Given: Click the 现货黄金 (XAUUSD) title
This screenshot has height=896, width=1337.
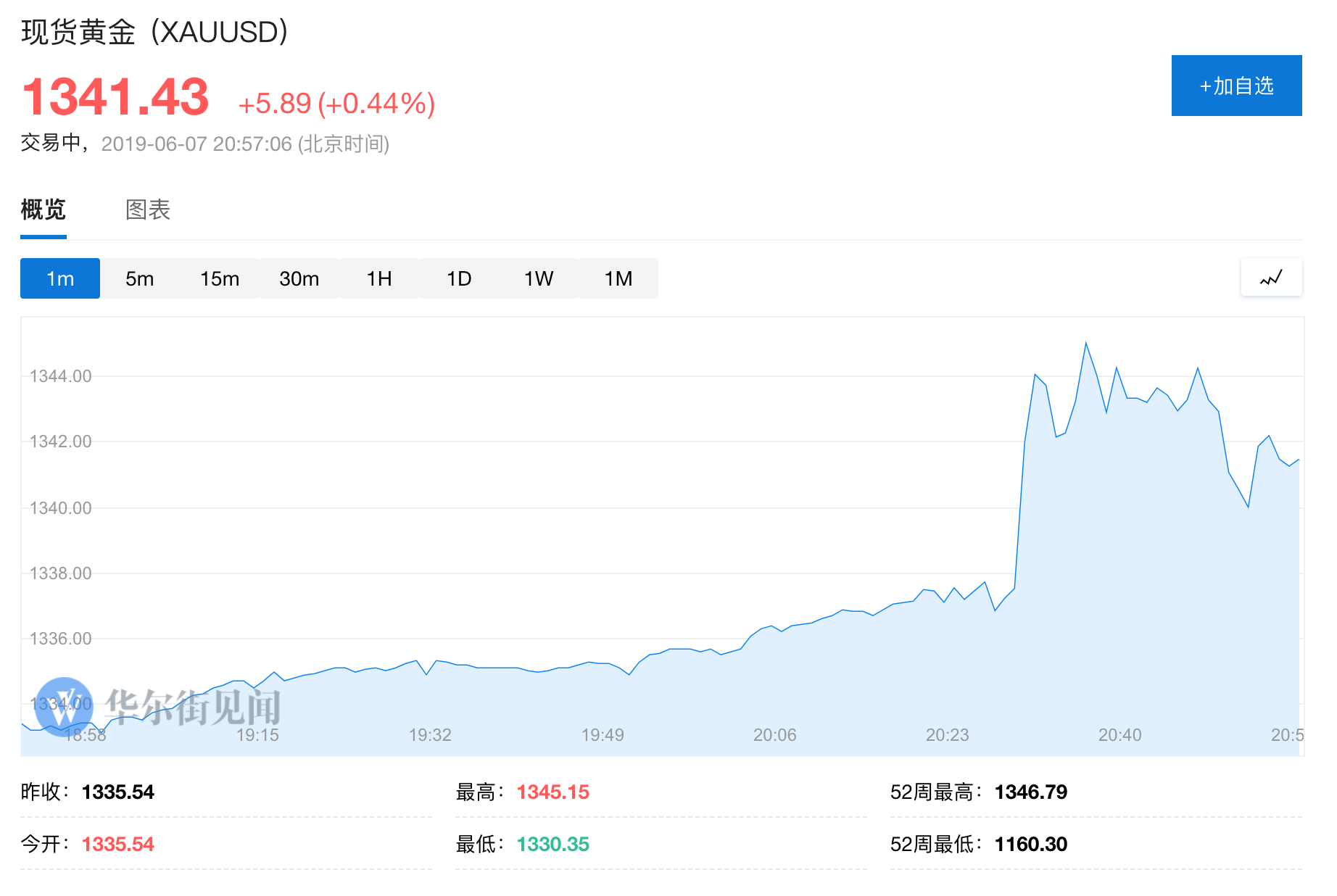Looking at the screenshot, I should (x=154, y=33).
